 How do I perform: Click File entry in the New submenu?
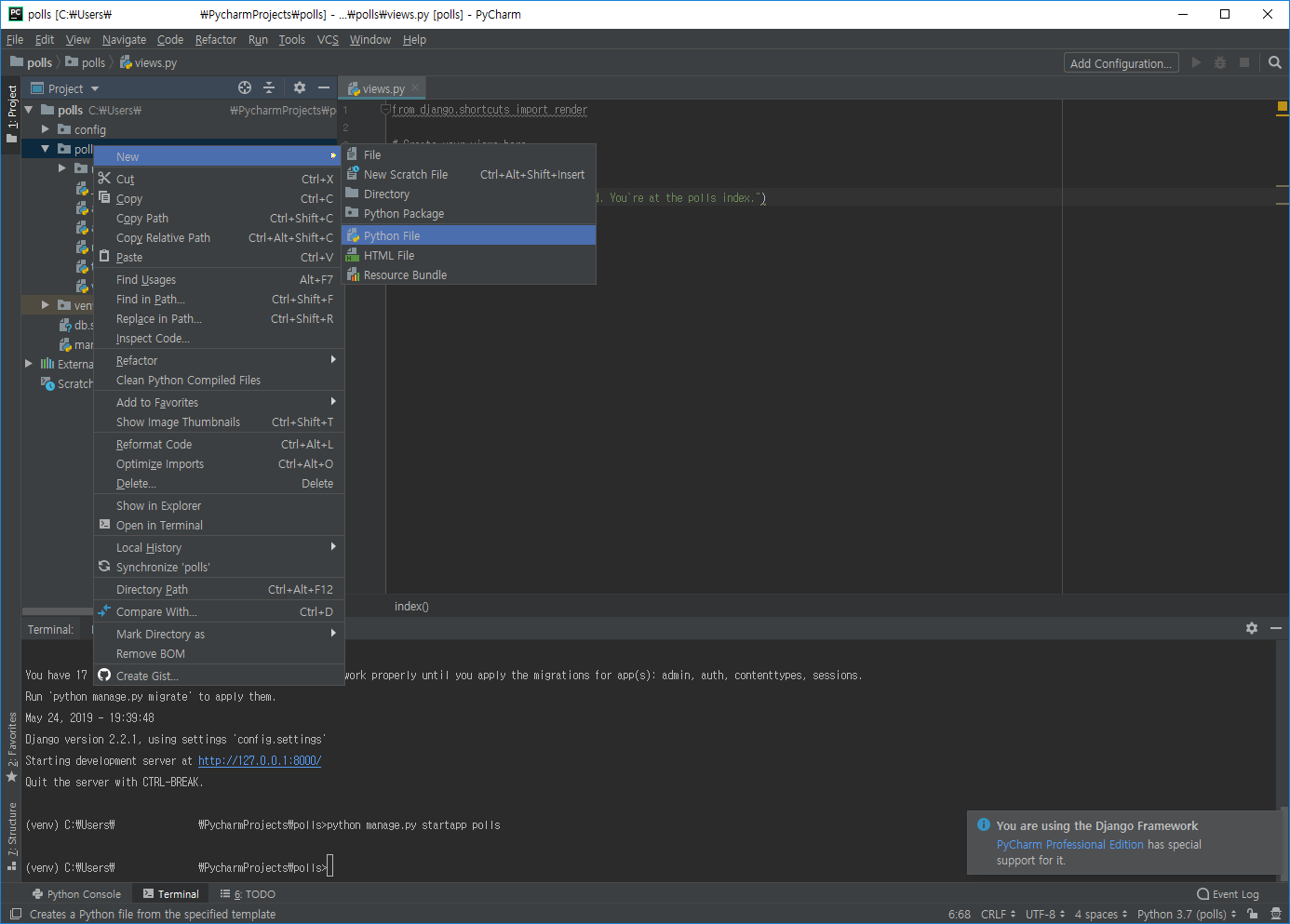click(x=468, y=154)
